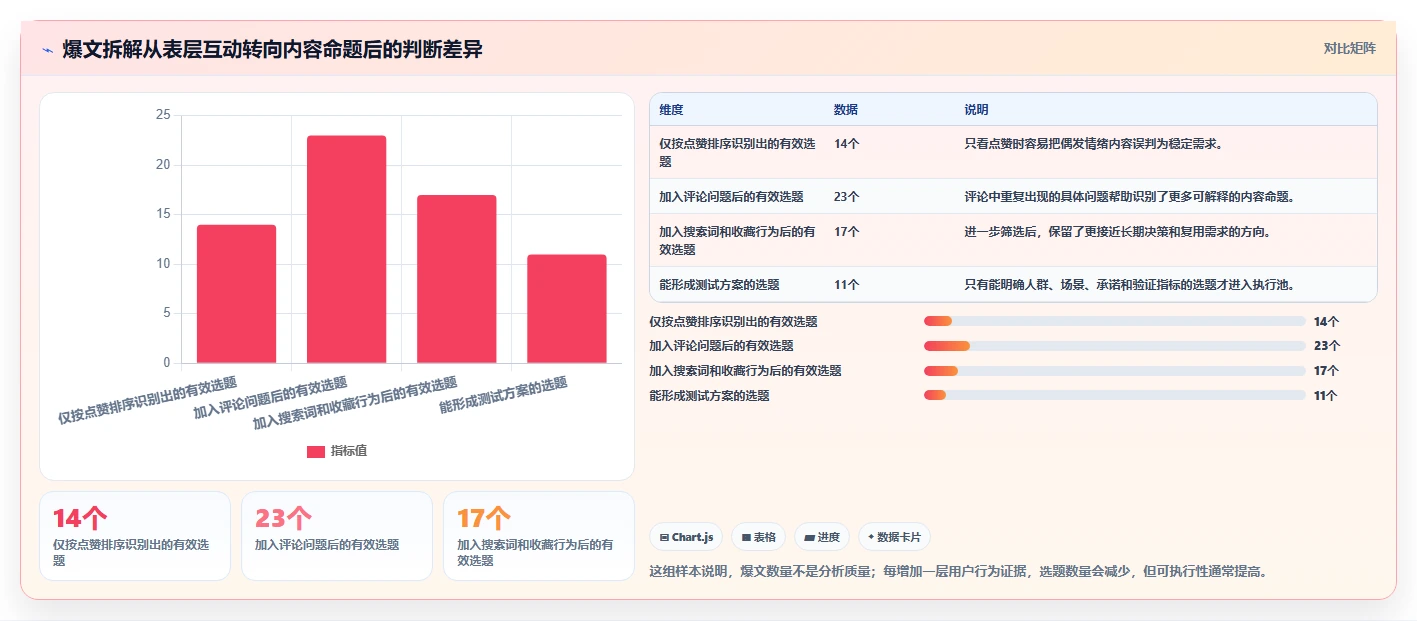Select the 数据卡片 tag chip
The width and height of the screenshot is (1417, 621).
click(x=894, y=537)
